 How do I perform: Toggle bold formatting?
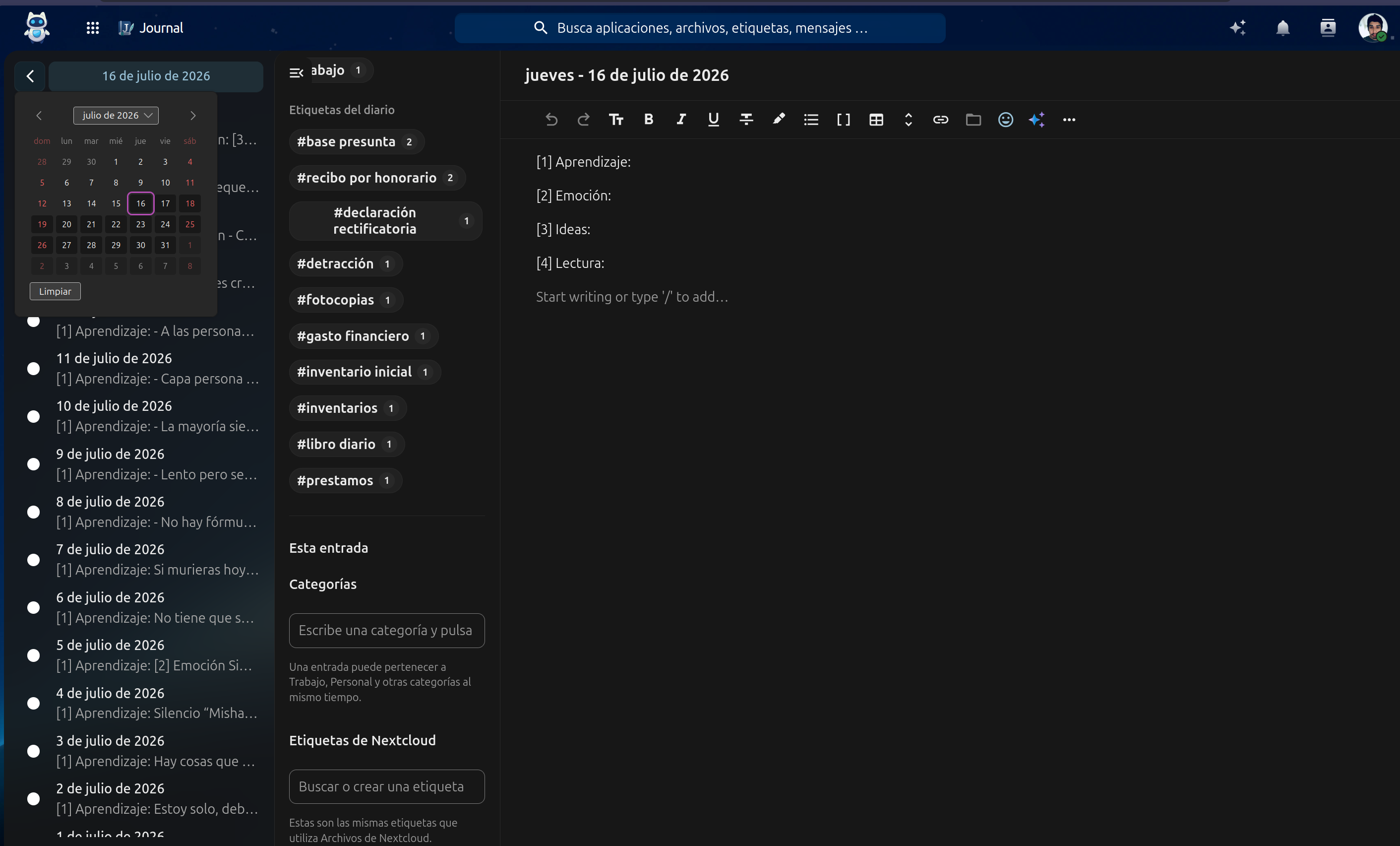pyautogui.click(x=648, y=120)
